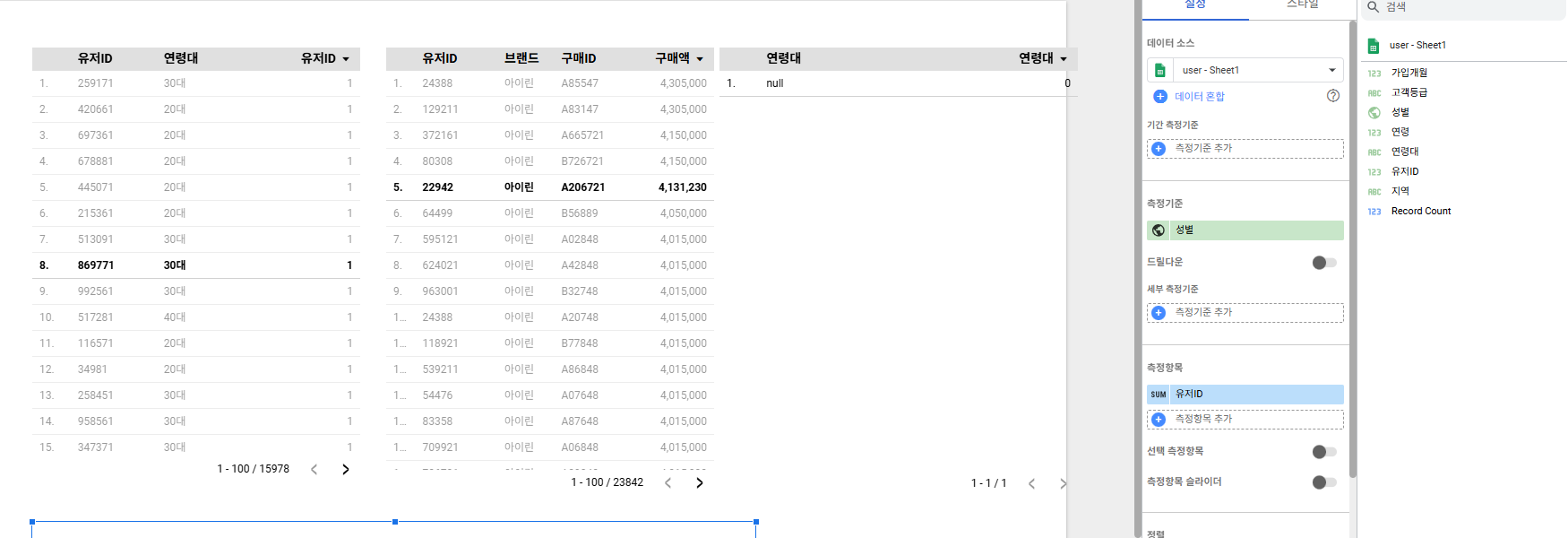Click the properties panel vertical scrollbar

[1352, 251]
